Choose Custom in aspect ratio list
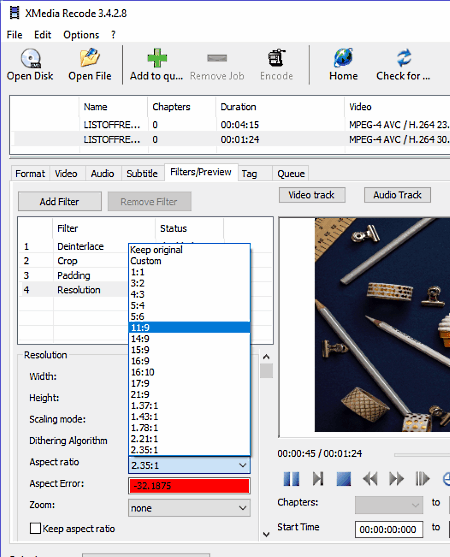The image size is (450, 557). (189, 261)
